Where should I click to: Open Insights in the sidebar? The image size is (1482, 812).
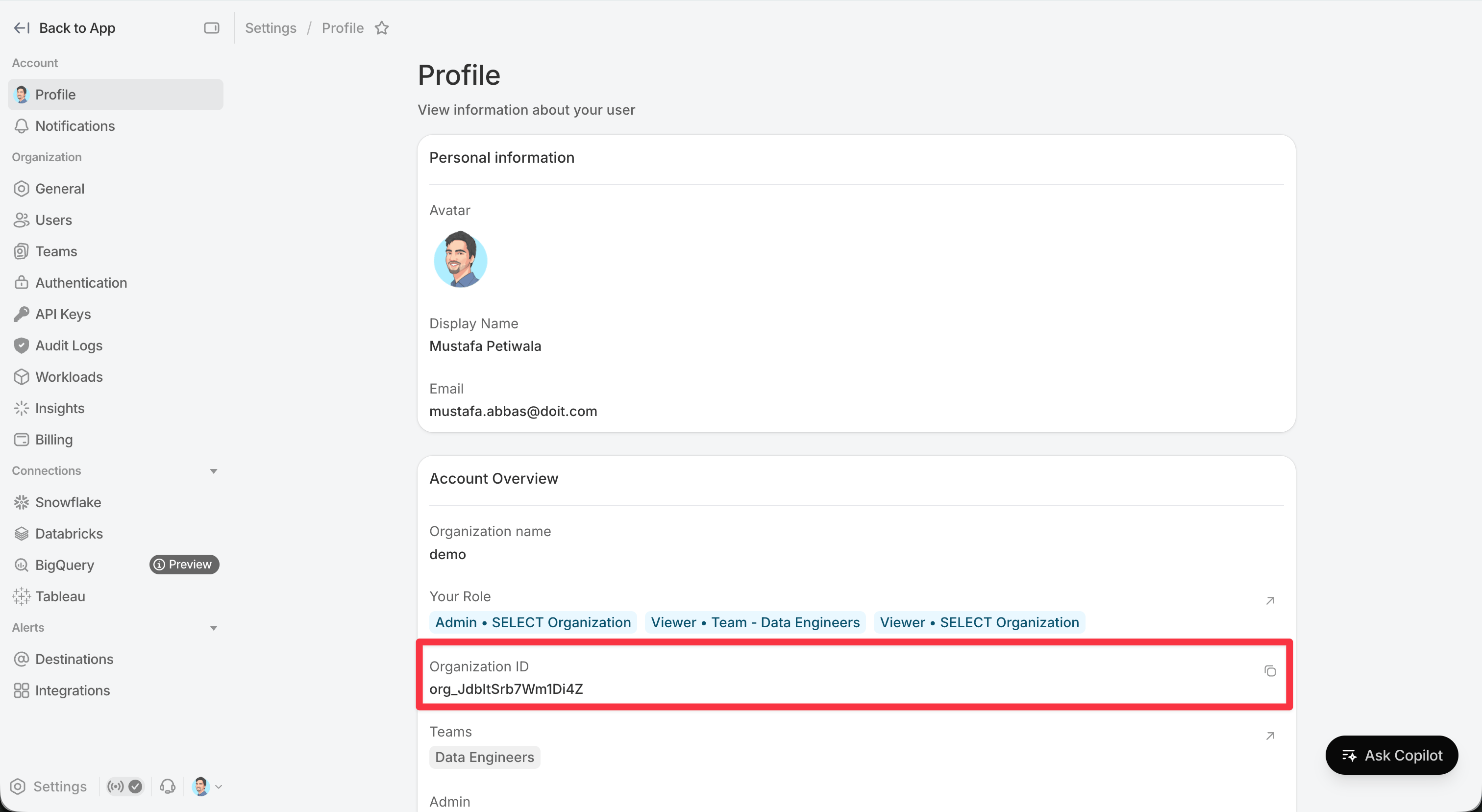[x=116, y=408]
